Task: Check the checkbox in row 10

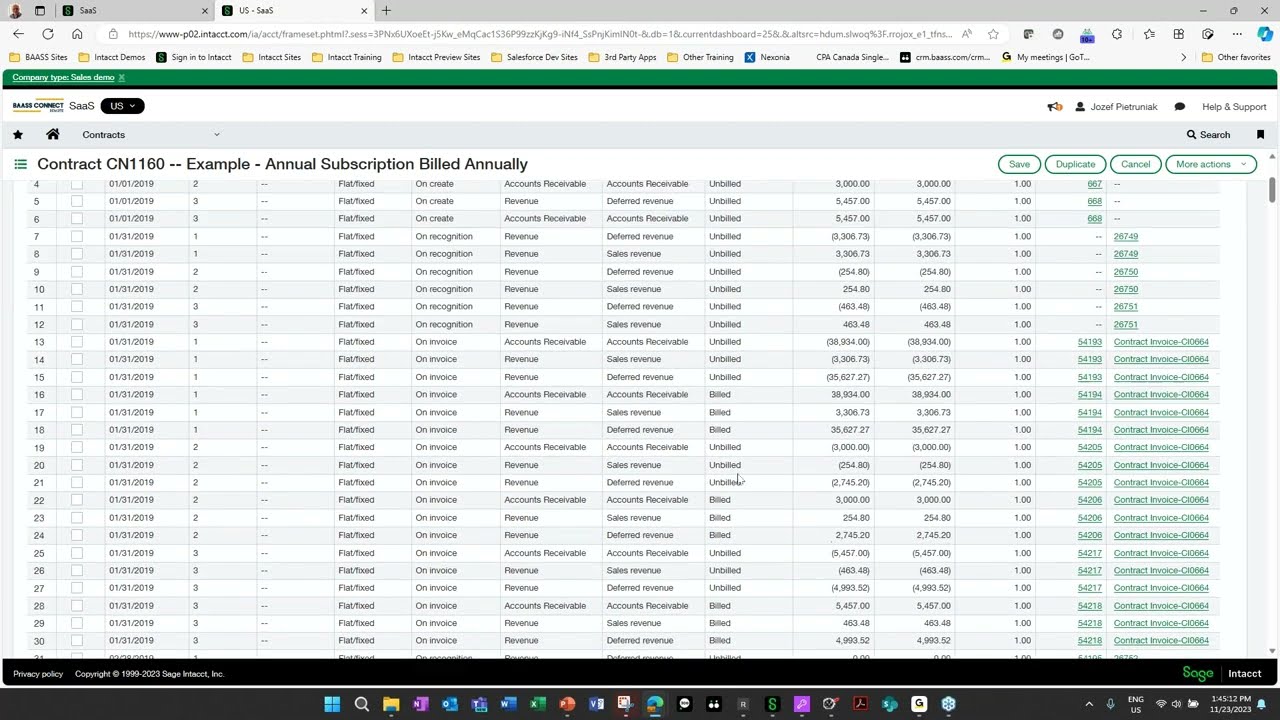Action: [77, 290]
